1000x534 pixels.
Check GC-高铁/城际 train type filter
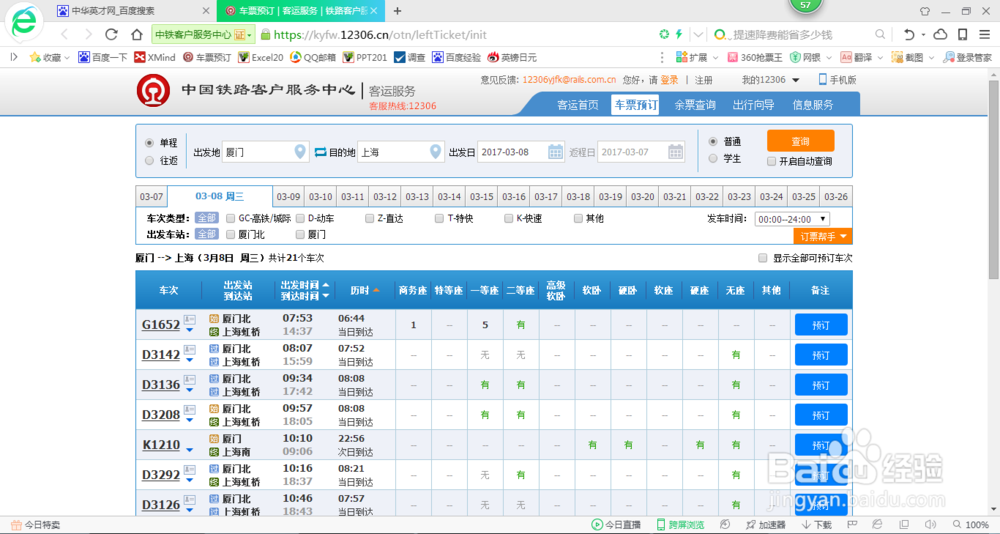(231, 218)
